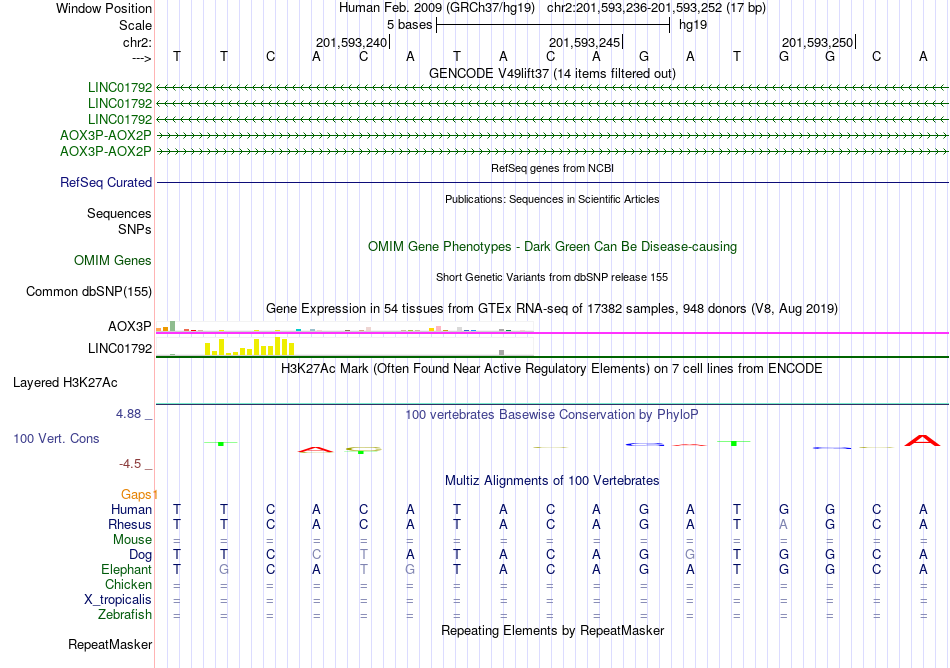Viewport: 950px width, 668px height.
Task: Select the upper AOX3P-AOX2P transcript label
Action: (105, 135)
